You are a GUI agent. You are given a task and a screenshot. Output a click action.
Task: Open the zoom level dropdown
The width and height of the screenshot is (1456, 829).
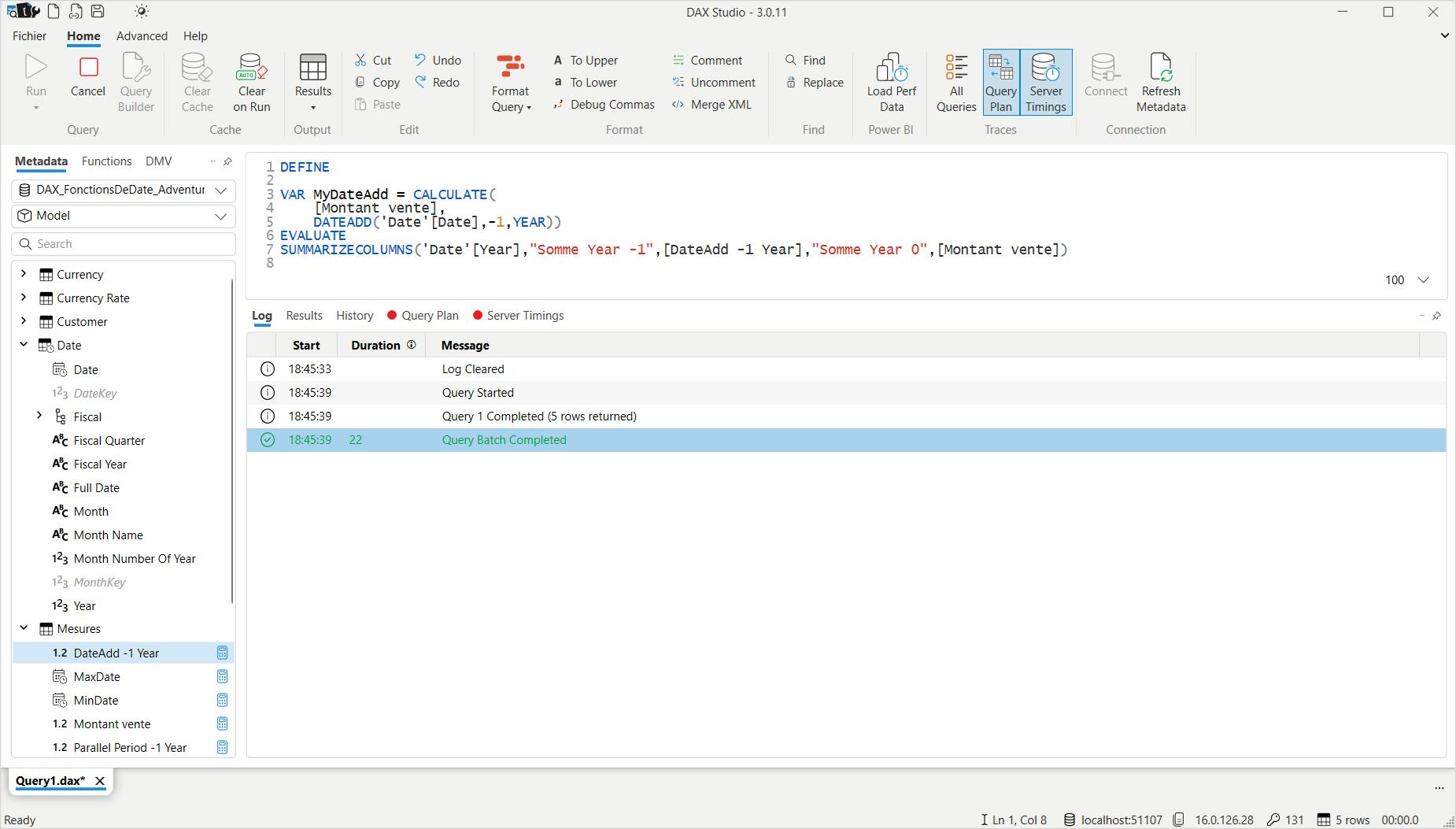pyautogui.click(x=1424, y=279)
